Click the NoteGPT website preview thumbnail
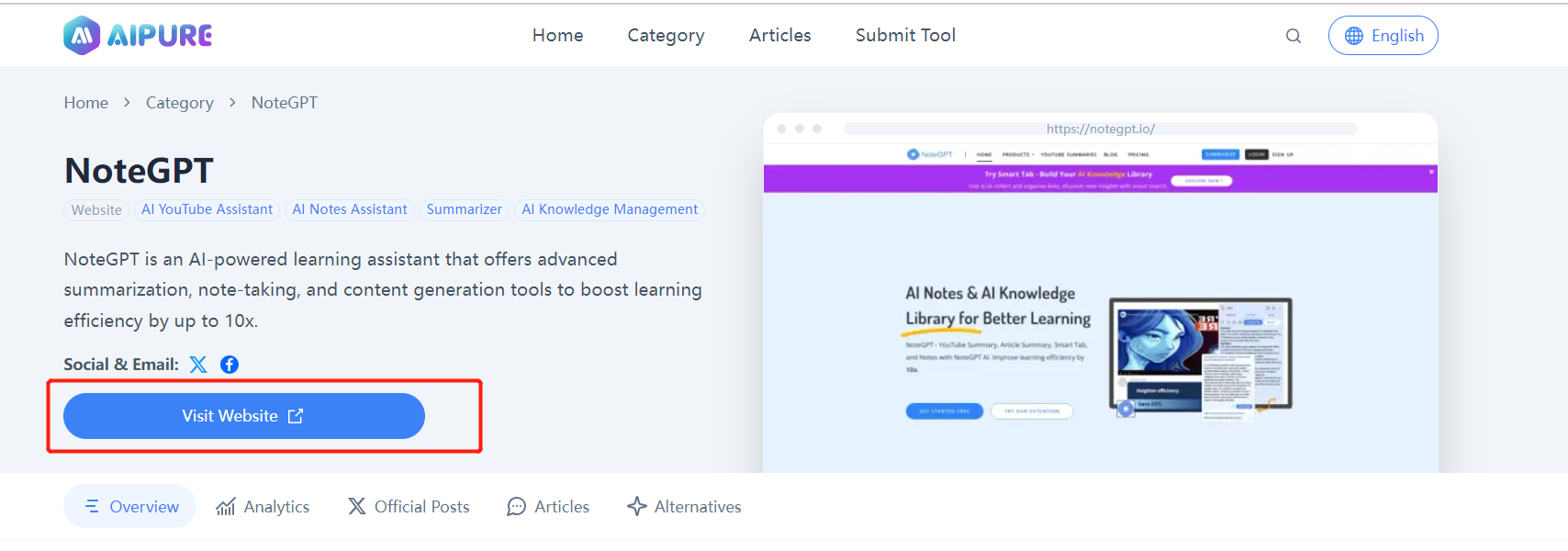The image size is (1568, 551). click(1101, 308)
